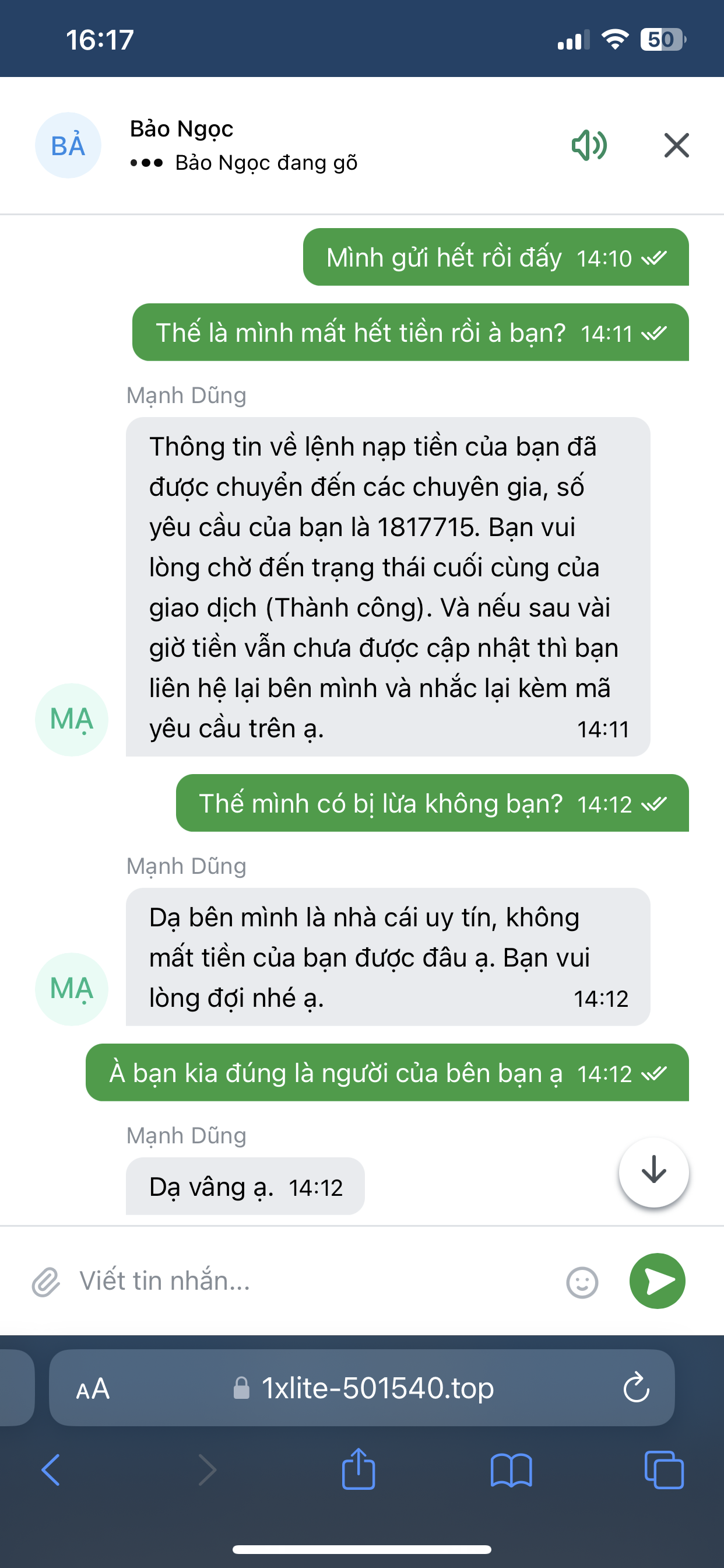This screenshot has width=724, height=1568.
Task: Tap the "Thế mình có bị lừa không bạn?" message
Action: (432, 803)
